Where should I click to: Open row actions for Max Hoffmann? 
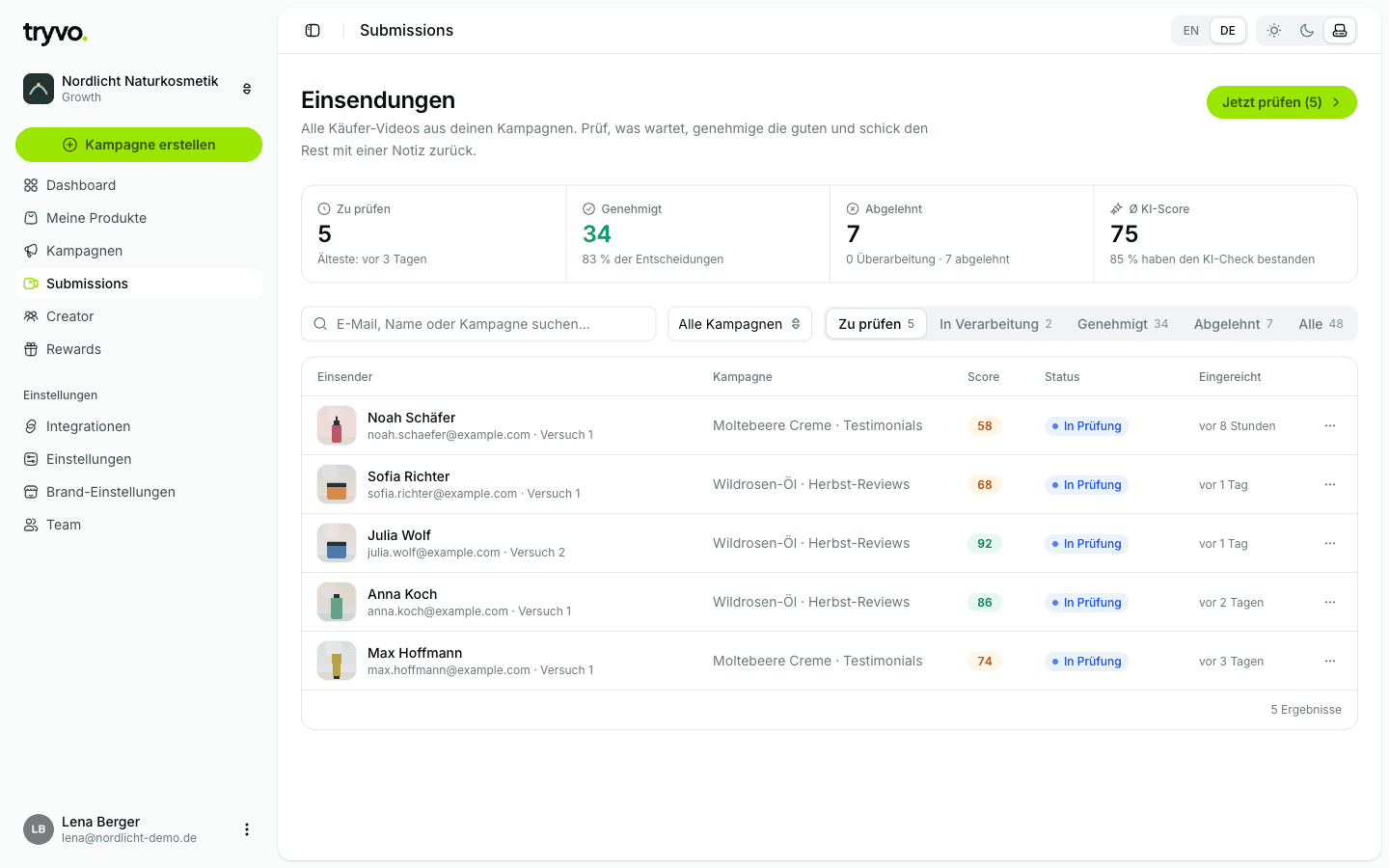pos(1330,661)
